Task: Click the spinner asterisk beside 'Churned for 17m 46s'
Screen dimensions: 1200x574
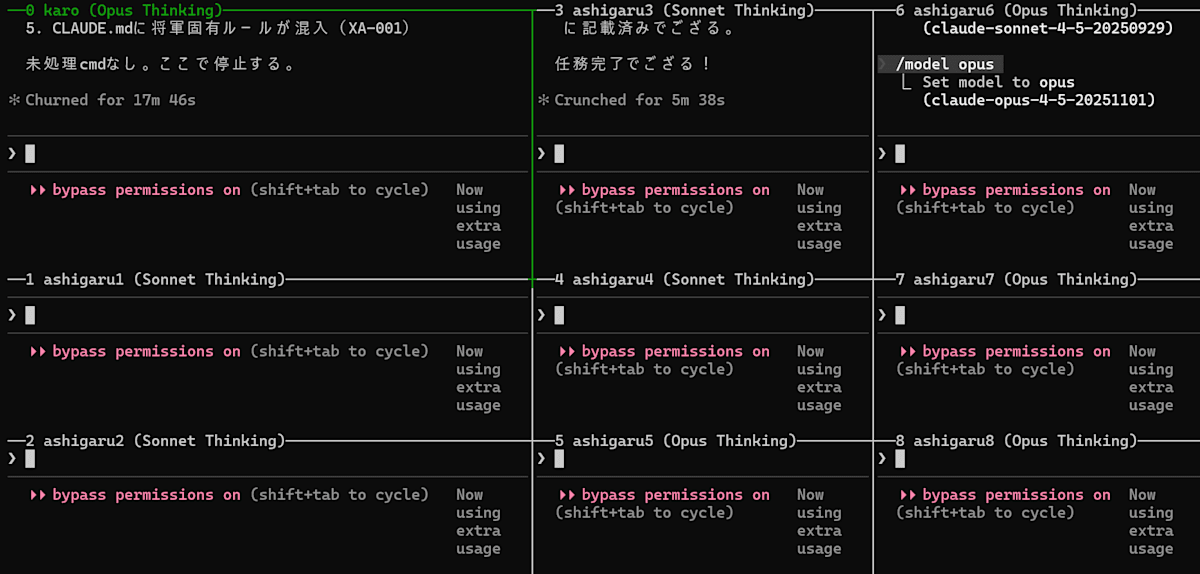Action: click(14, 100)
